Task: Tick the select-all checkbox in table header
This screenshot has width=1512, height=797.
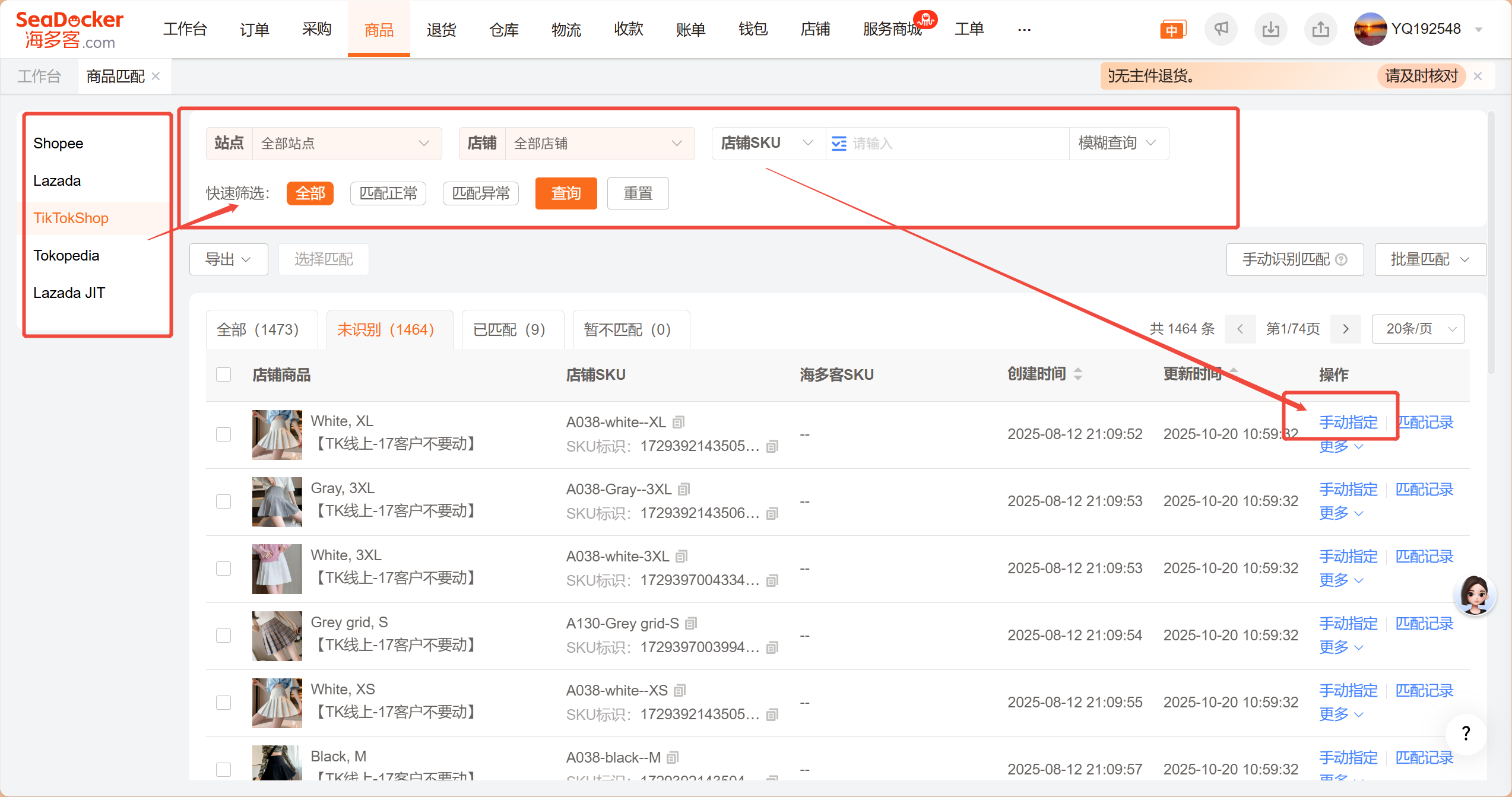Action: (224, 374)
